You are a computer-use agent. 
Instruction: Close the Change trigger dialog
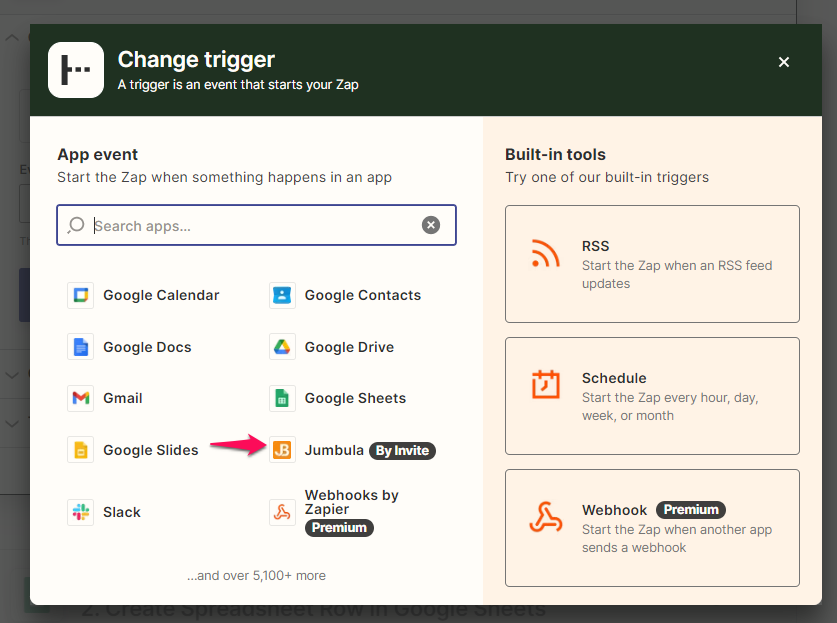[x=784, y=62]
